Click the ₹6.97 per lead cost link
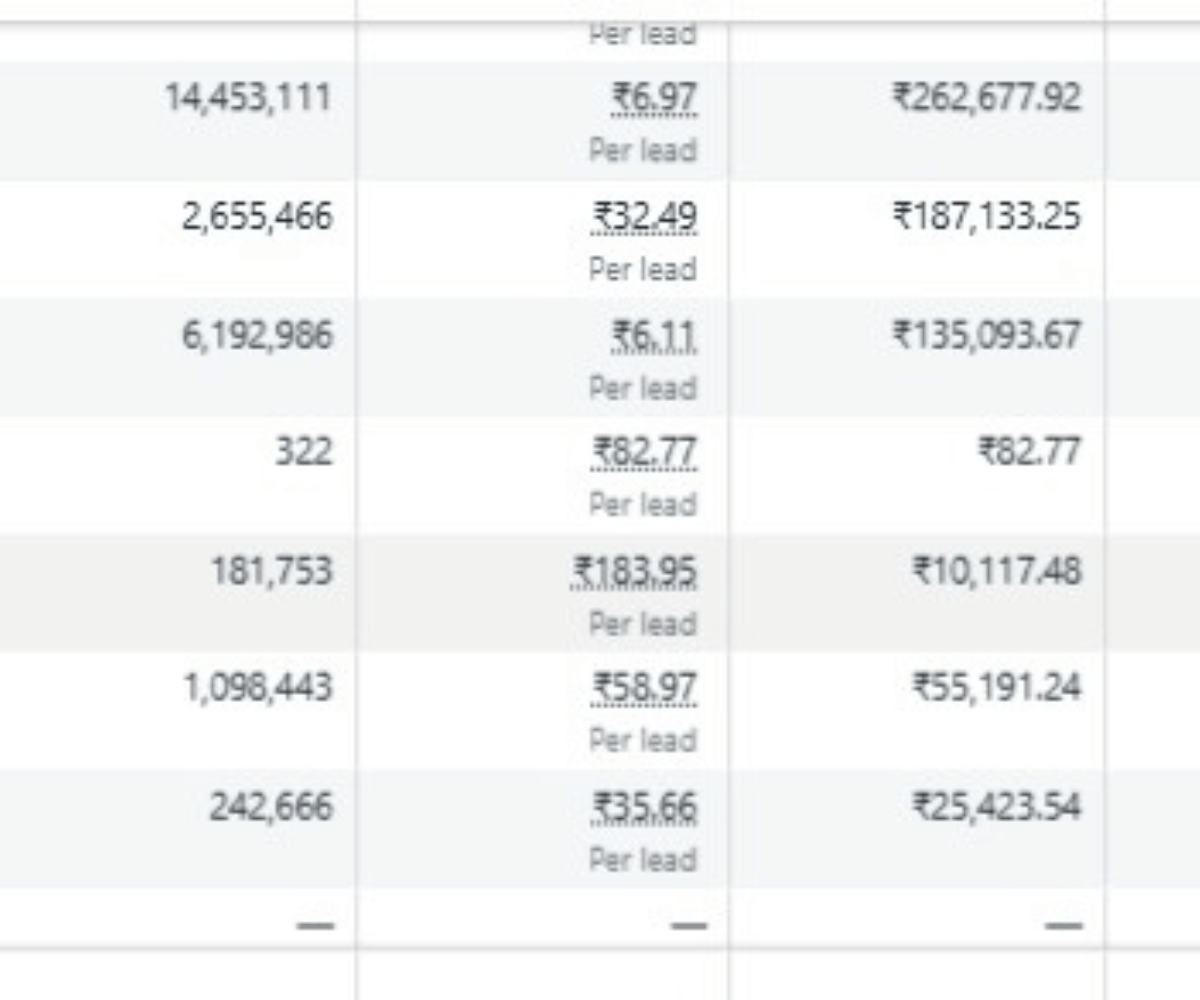Image resolution: width=1200 pixels, height=1000 pixels. (655, 99)
